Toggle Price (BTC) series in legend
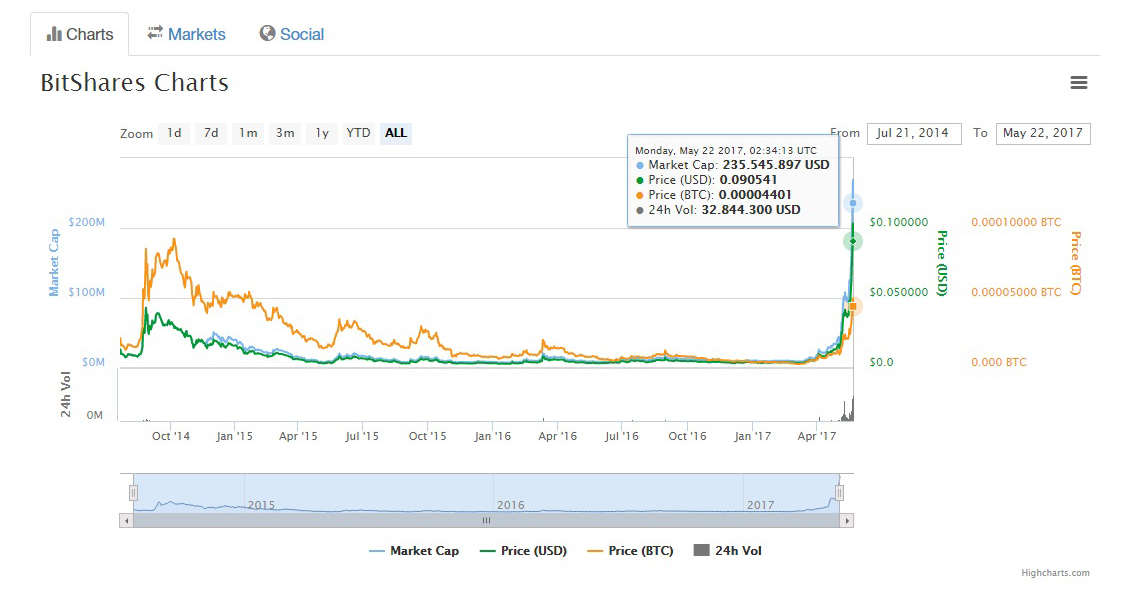 click(x=630, y=550)
